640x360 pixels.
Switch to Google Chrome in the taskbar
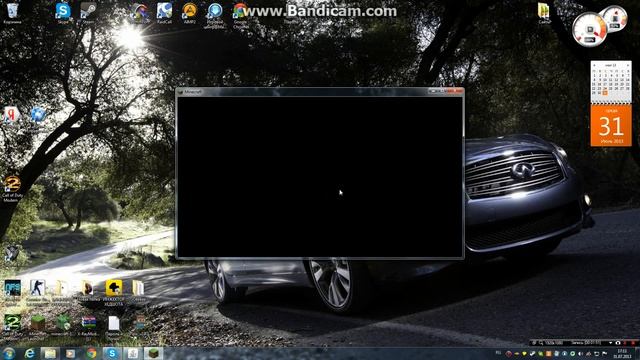[x=91, y=353]
